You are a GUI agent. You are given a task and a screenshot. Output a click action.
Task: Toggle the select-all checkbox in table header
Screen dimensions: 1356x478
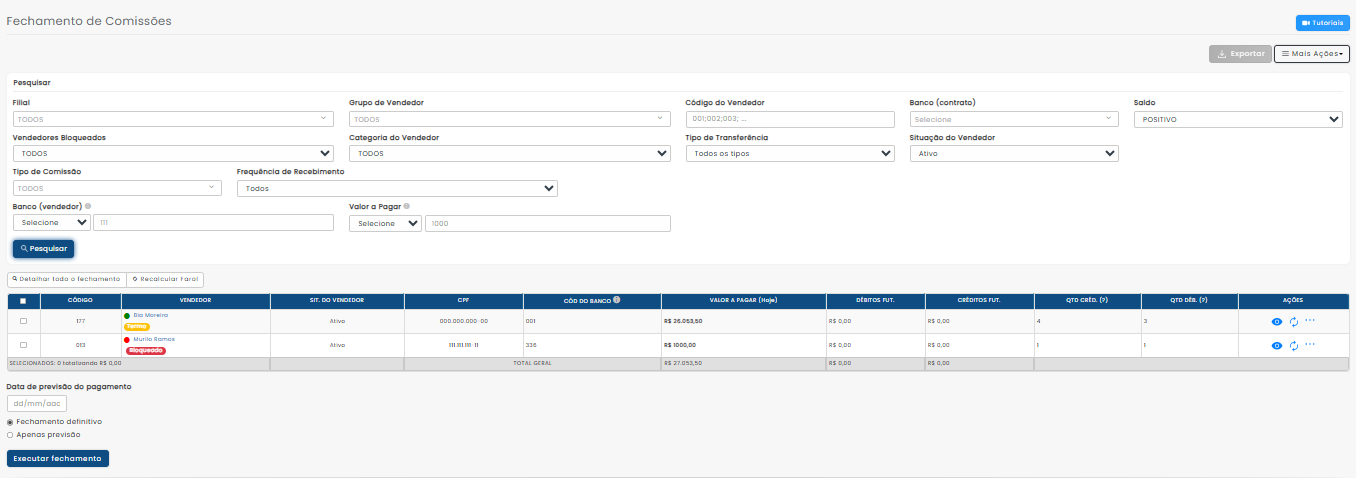[x=23, y=301]
